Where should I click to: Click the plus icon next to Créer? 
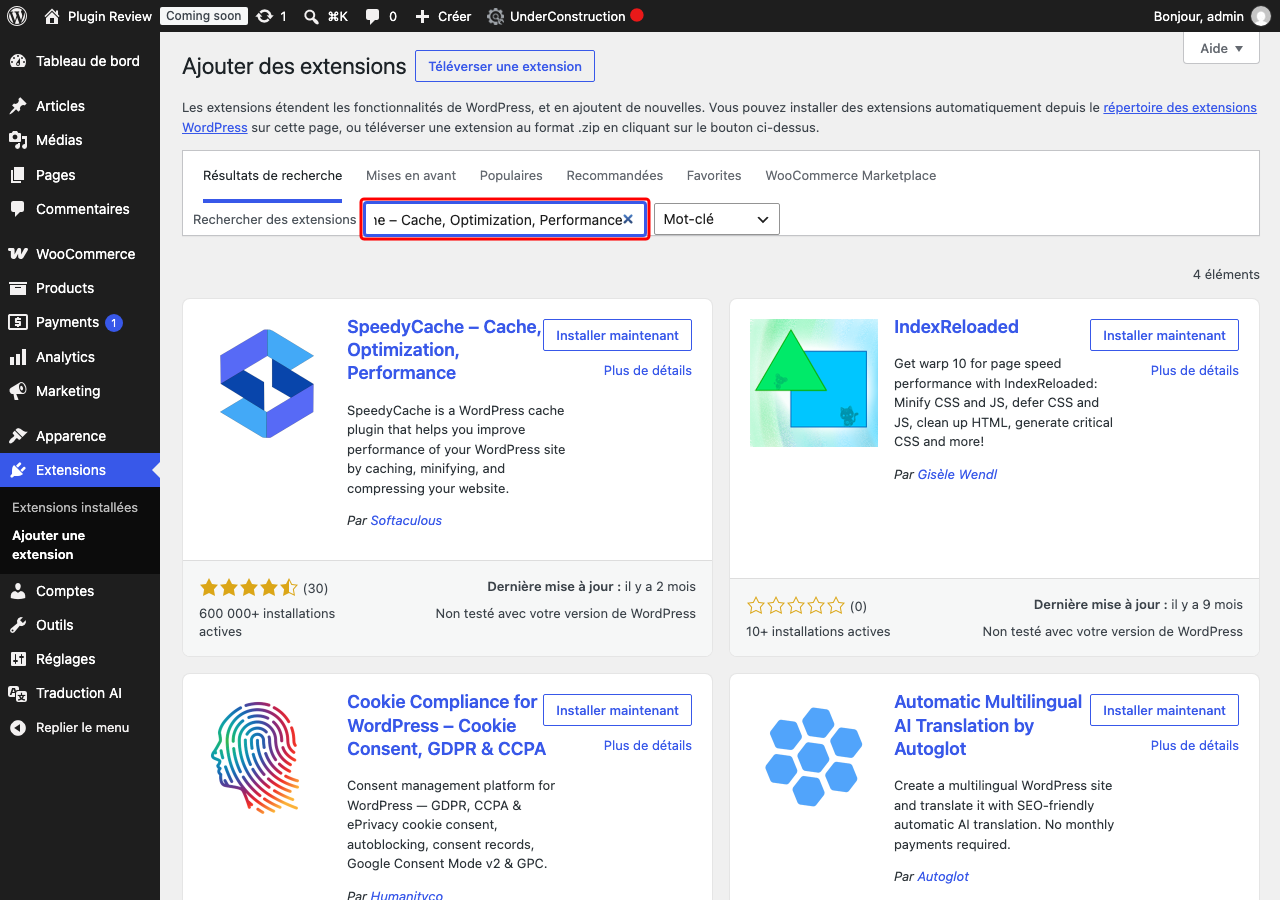422,16
